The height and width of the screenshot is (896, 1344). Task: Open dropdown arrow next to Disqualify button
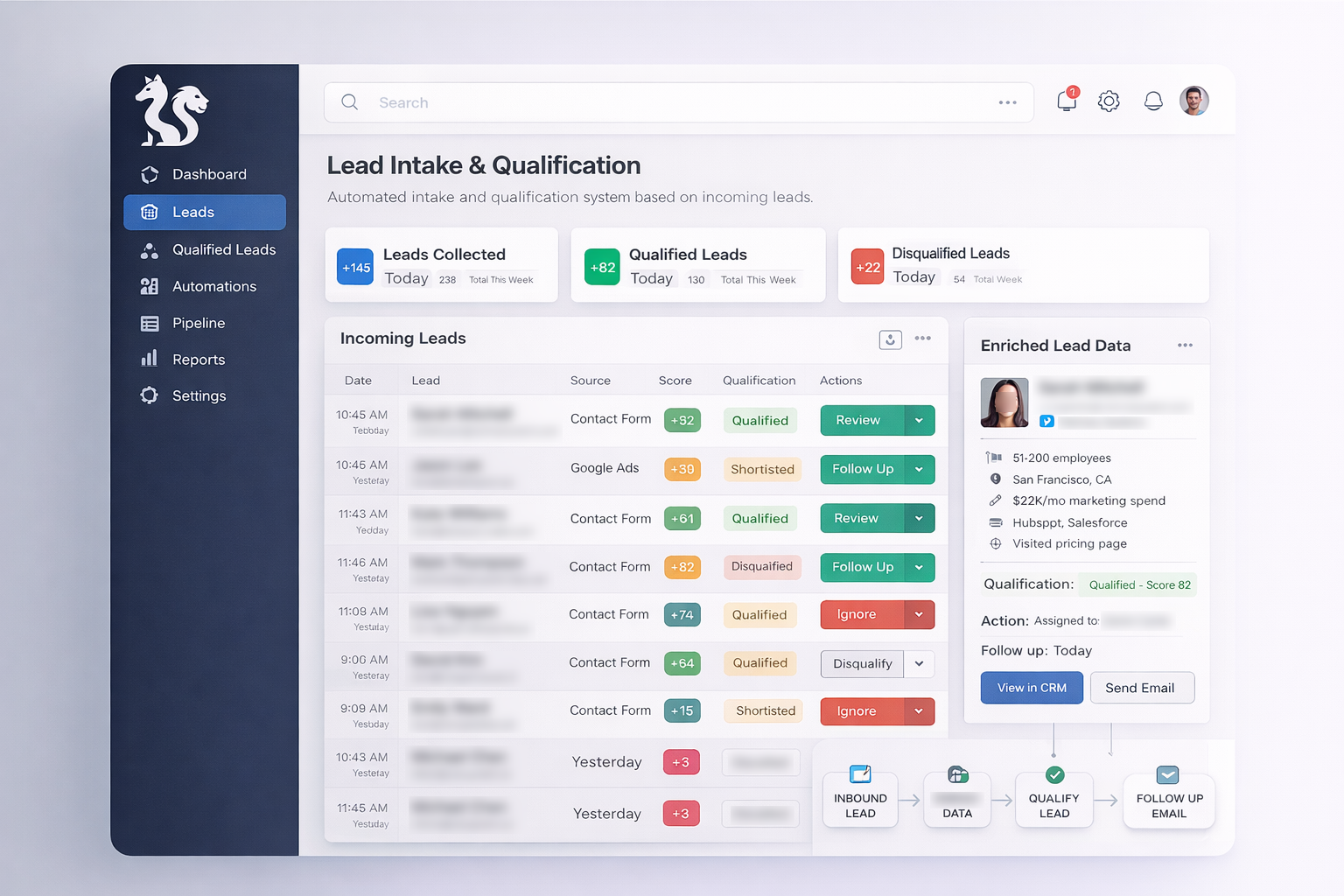tap(919, 663)
